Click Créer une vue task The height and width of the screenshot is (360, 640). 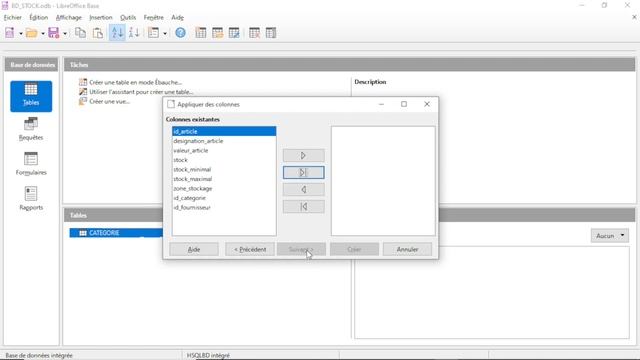click(109, 101)
